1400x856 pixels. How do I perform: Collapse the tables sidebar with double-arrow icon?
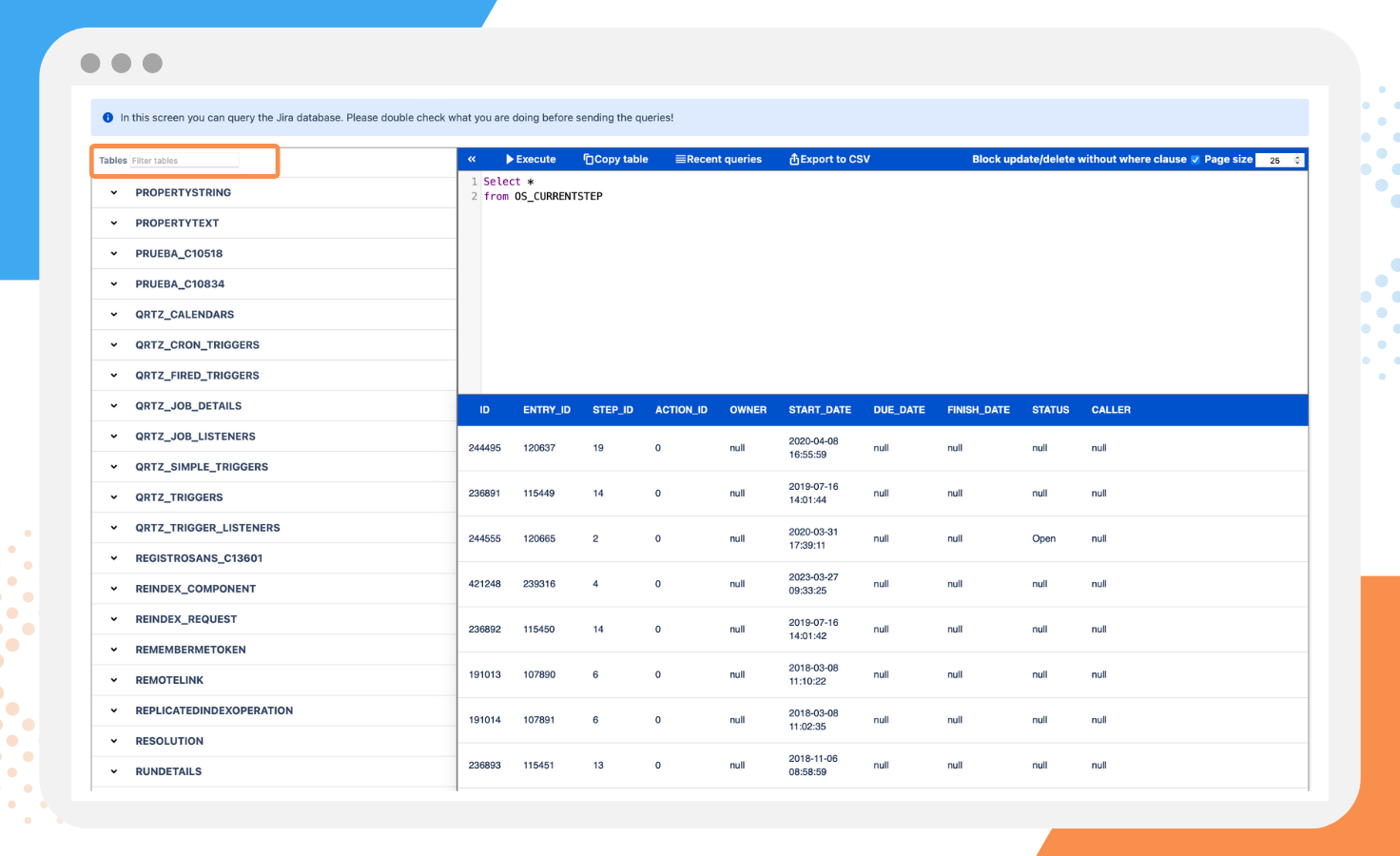472,160
